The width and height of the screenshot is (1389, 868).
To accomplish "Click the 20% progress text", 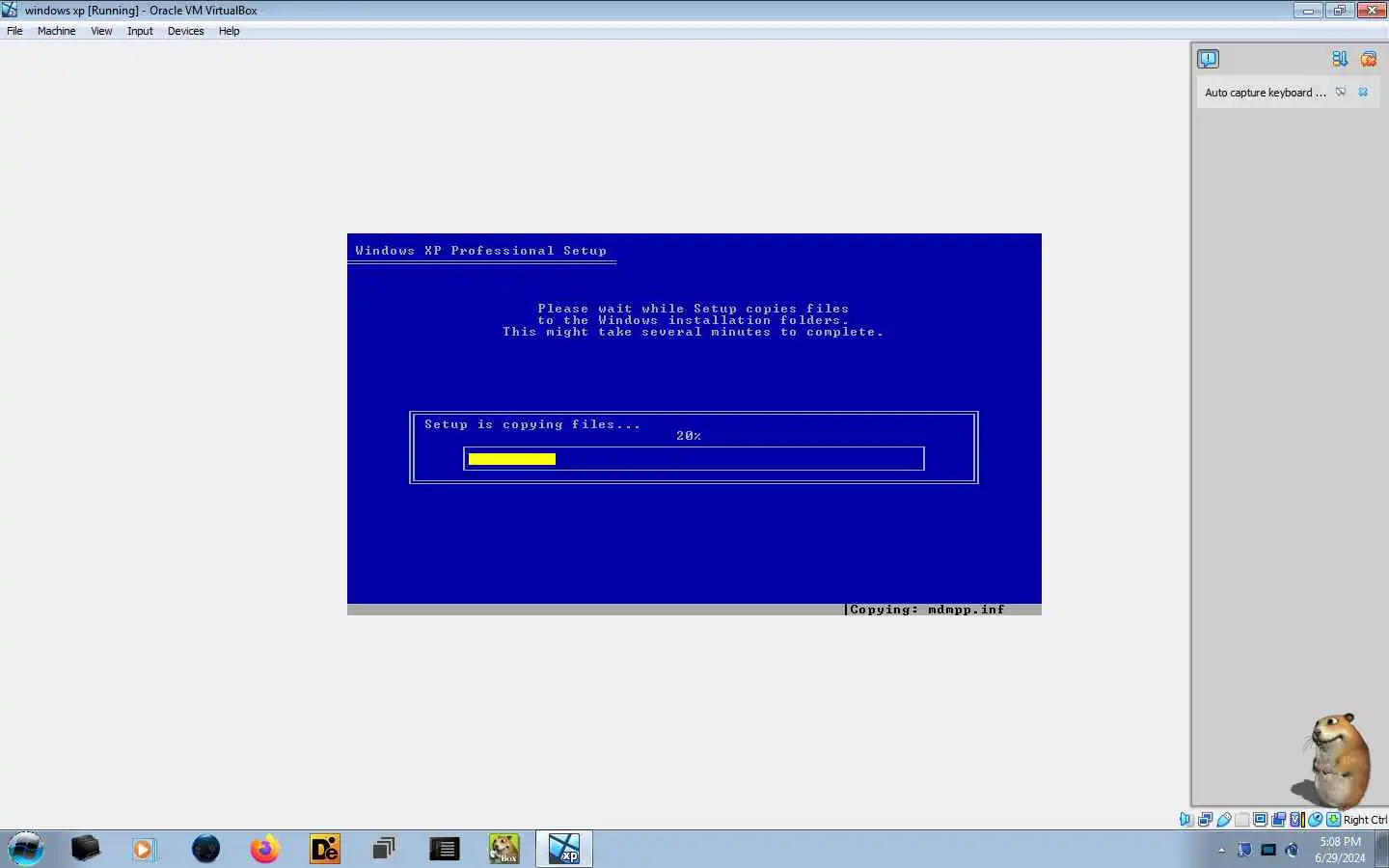I will (689, 436).
